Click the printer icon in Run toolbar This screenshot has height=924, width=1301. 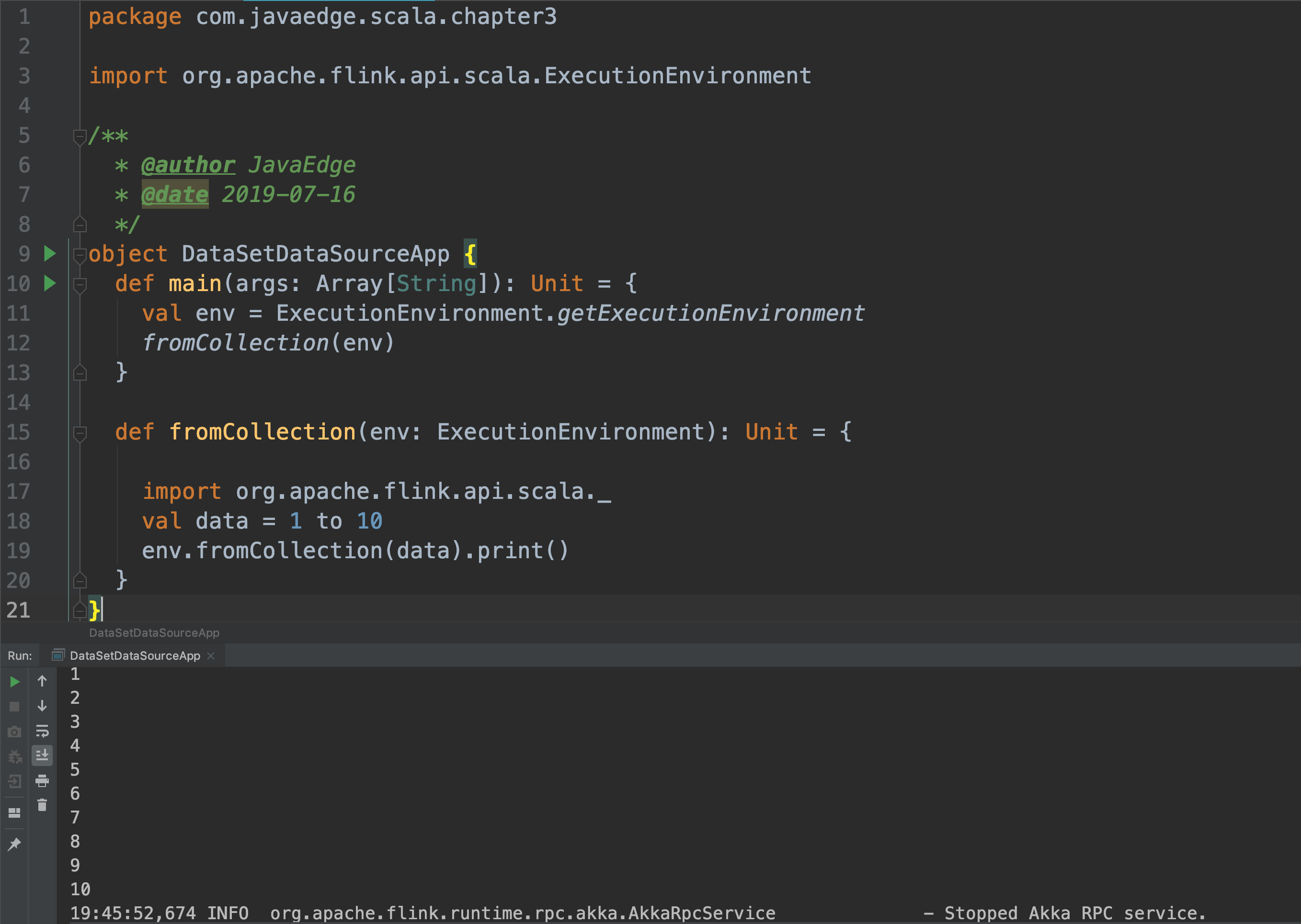[x=42, y=781]
